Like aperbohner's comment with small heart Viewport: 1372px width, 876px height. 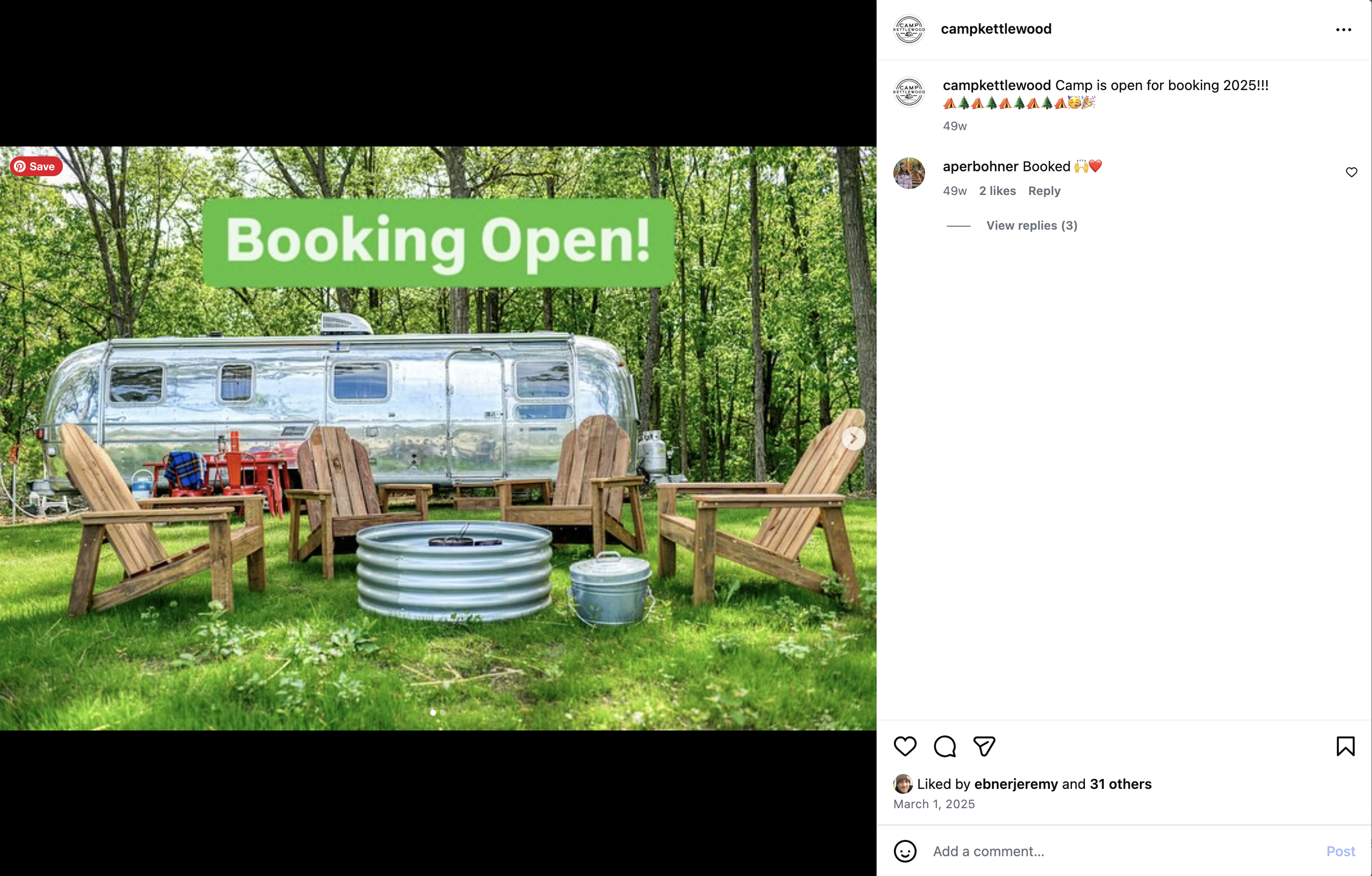click(1352, 172)
